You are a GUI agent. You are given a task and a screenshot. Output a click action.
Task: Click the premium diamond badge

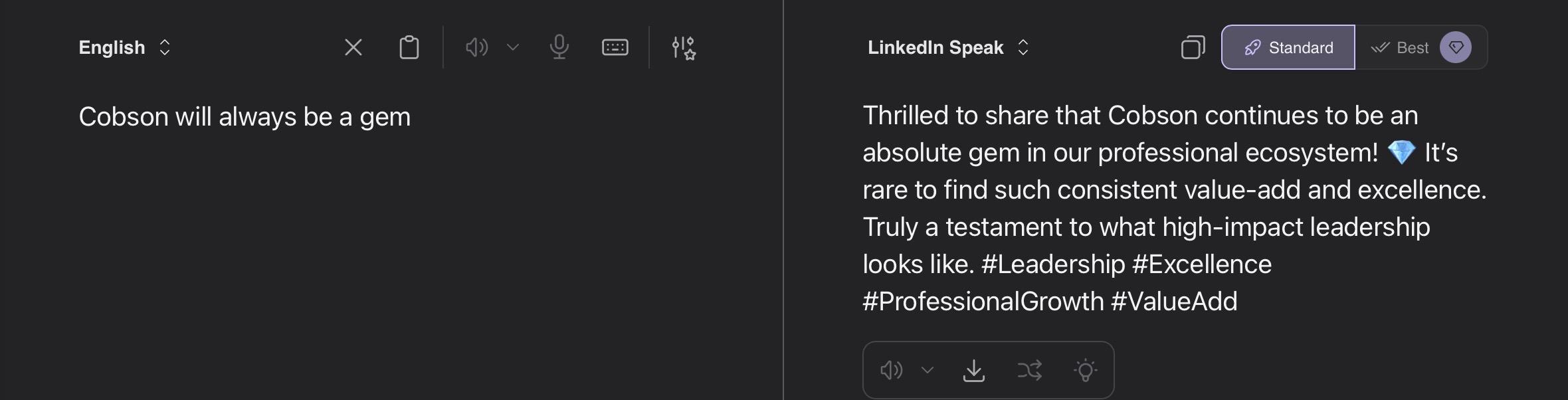pyautogui.click(x=1455, y=47)
